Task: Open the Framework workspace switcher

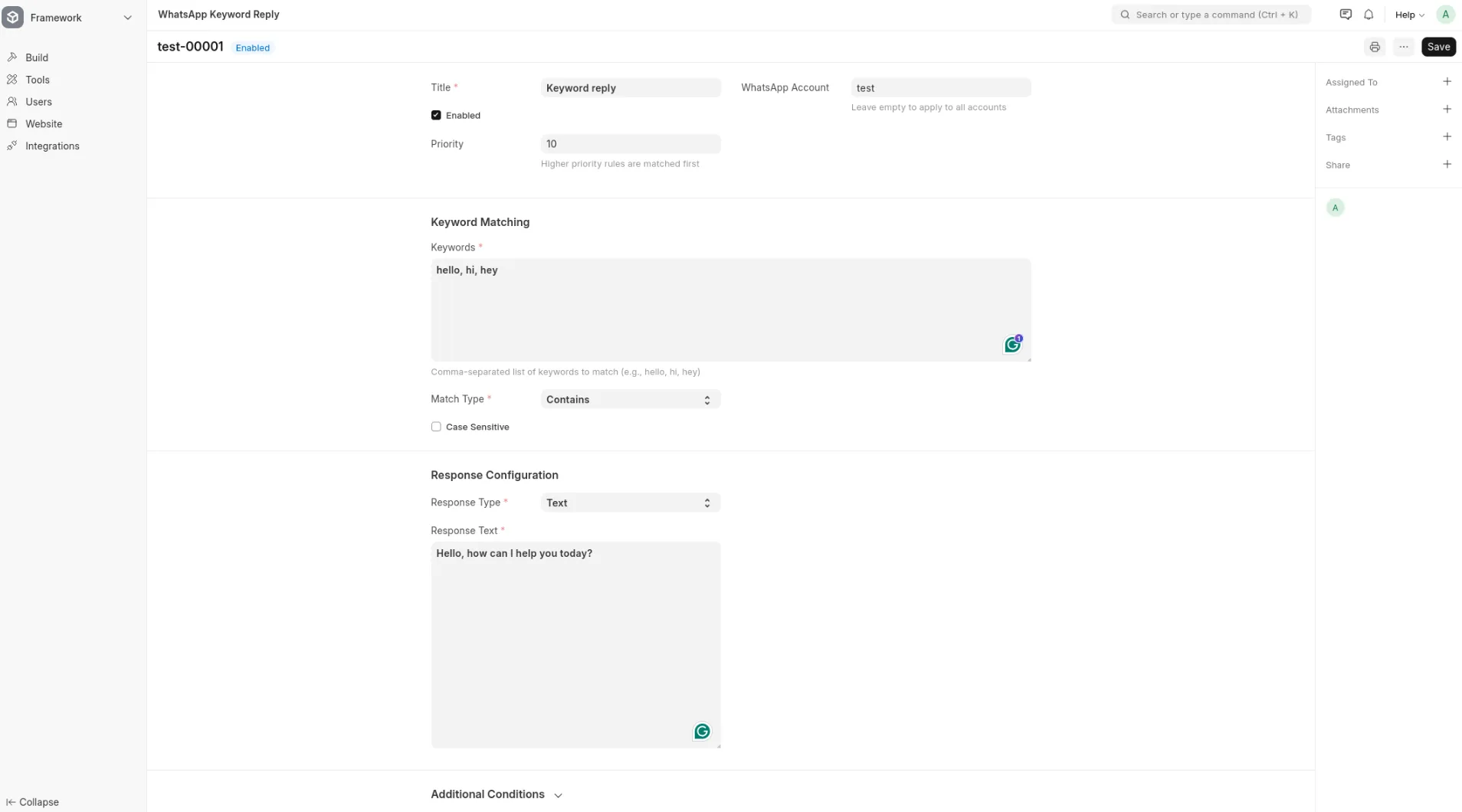Action: 69,18
